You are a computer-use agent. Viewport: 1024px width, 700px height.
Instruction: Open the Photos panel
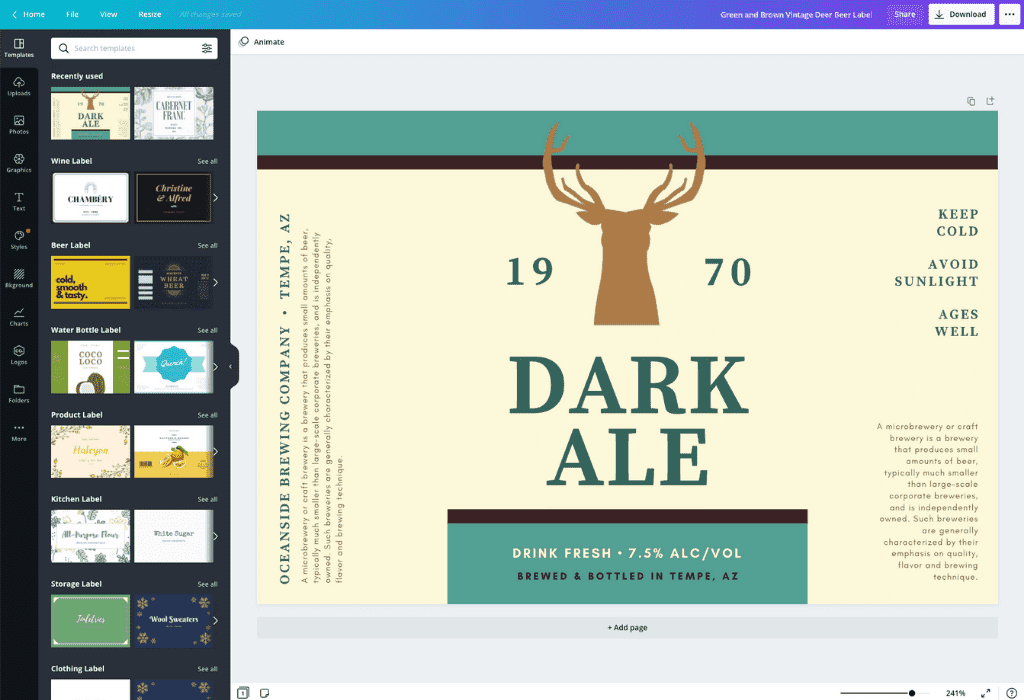[x=19, y=124]
